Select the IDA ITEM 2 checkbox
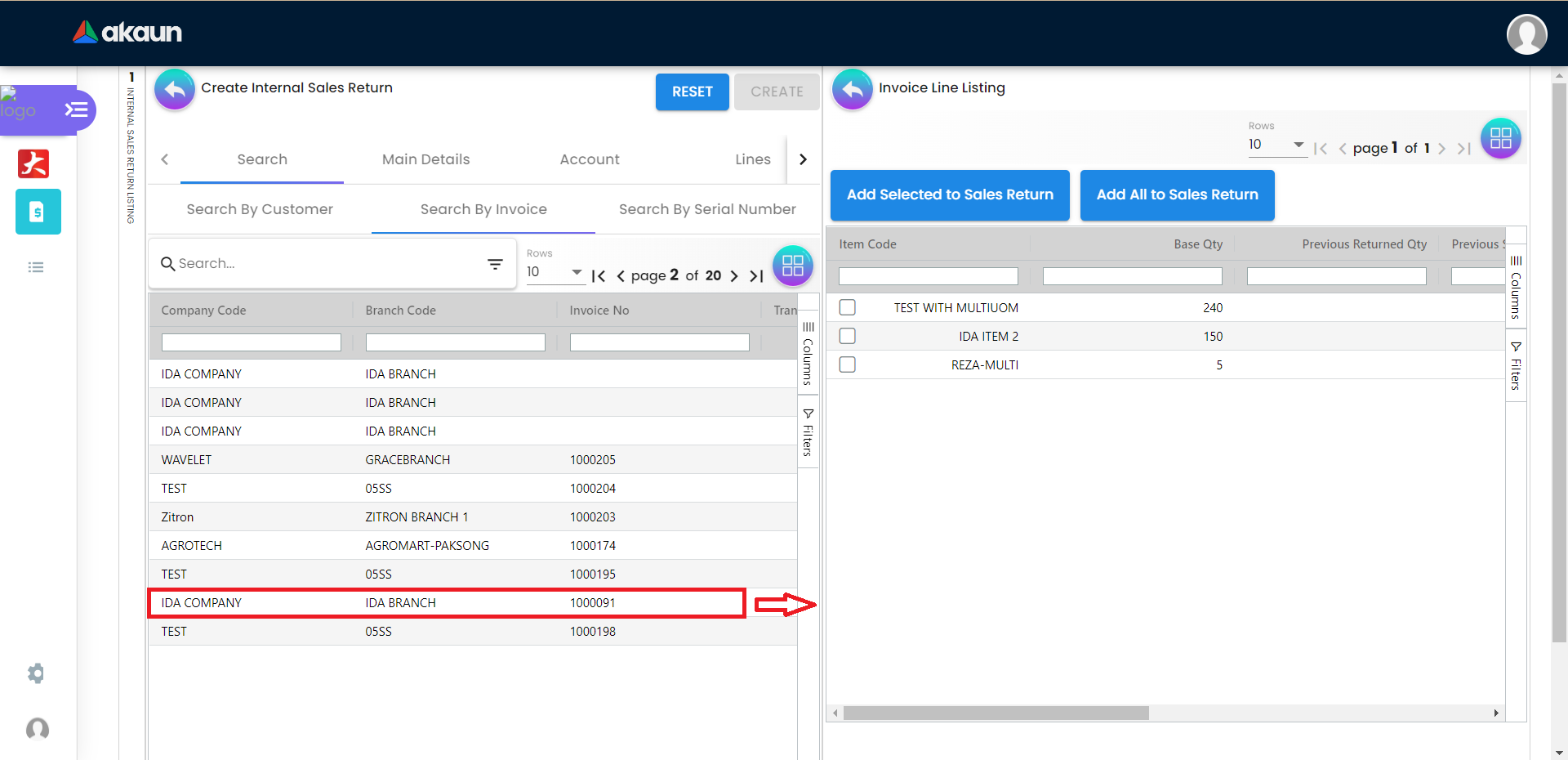 (848, 336)
